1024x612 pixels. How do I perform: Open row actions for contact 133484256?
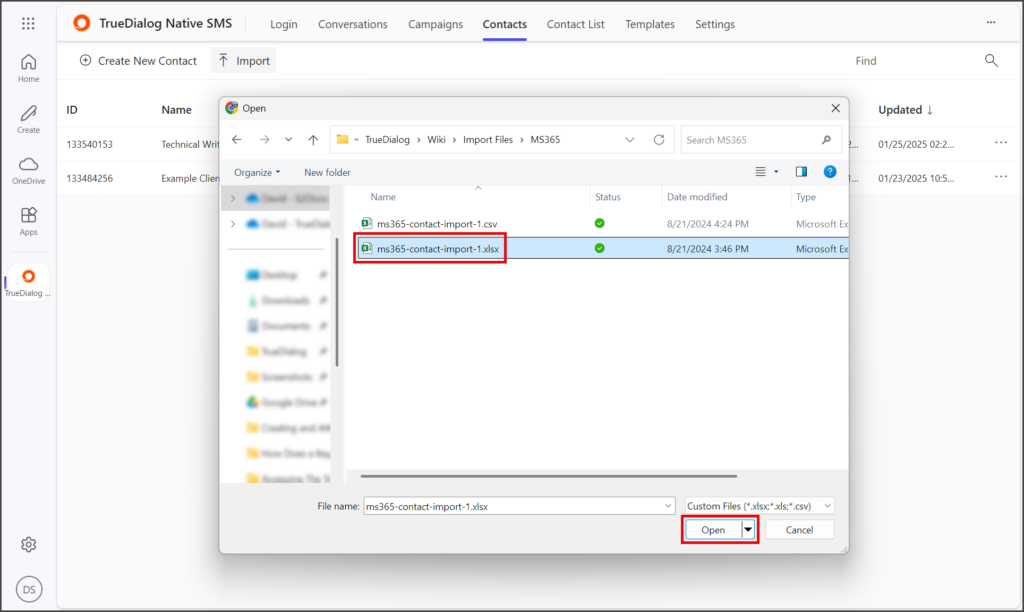1000,177
